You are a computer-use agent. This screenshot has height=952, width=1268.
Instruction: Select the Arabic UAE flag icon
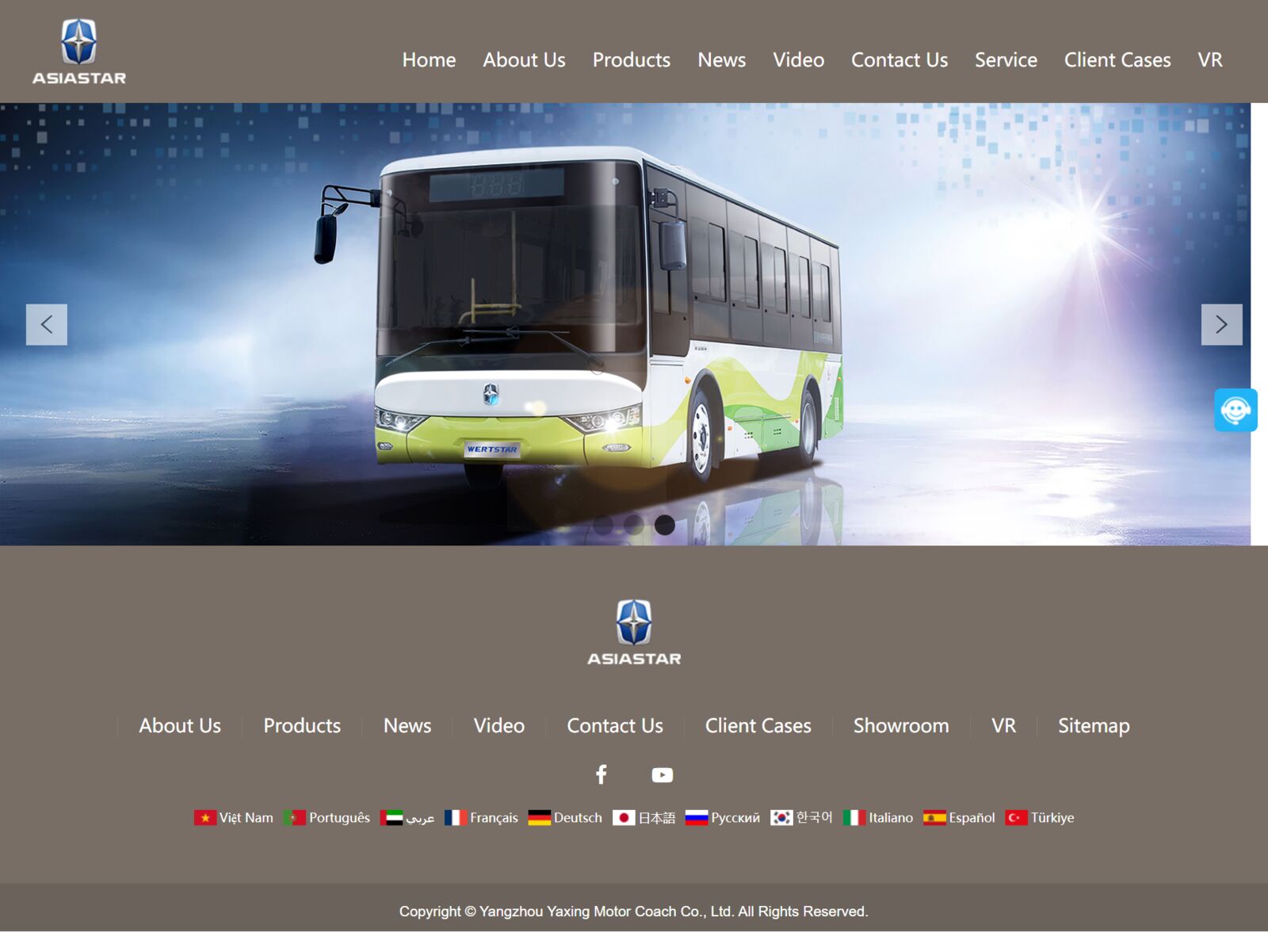point(391,817)
